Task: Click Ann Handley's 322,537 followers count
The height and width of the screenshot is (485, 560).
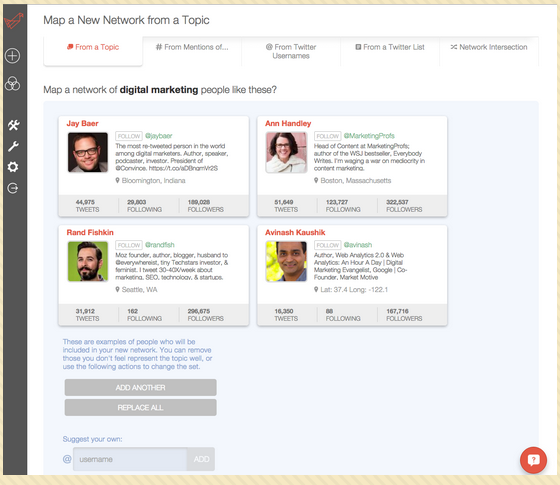Action: pyautogui.click(x=397, y=202)
